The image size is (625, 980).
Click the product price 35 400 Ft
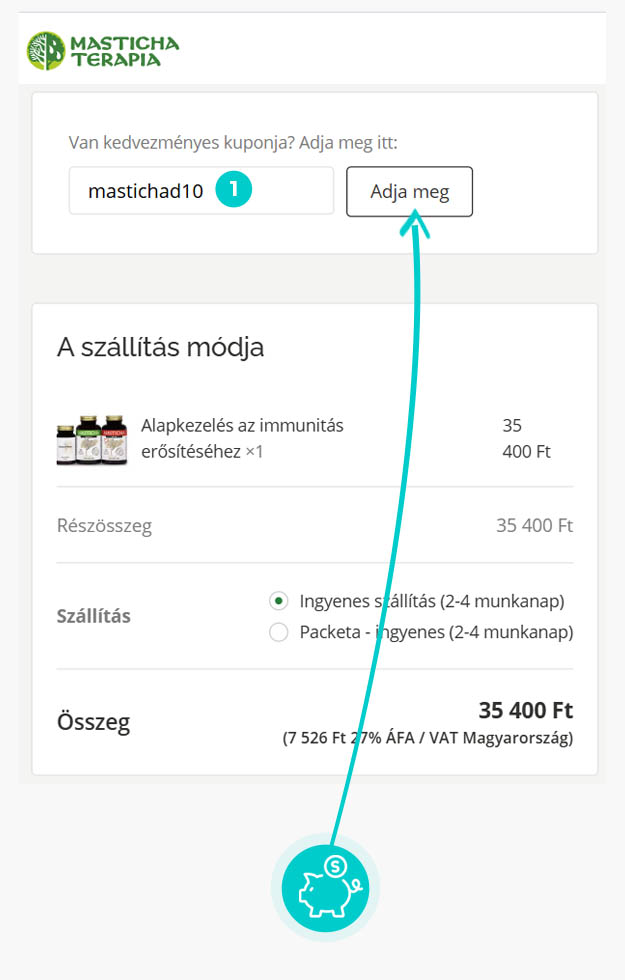point(526,438)
